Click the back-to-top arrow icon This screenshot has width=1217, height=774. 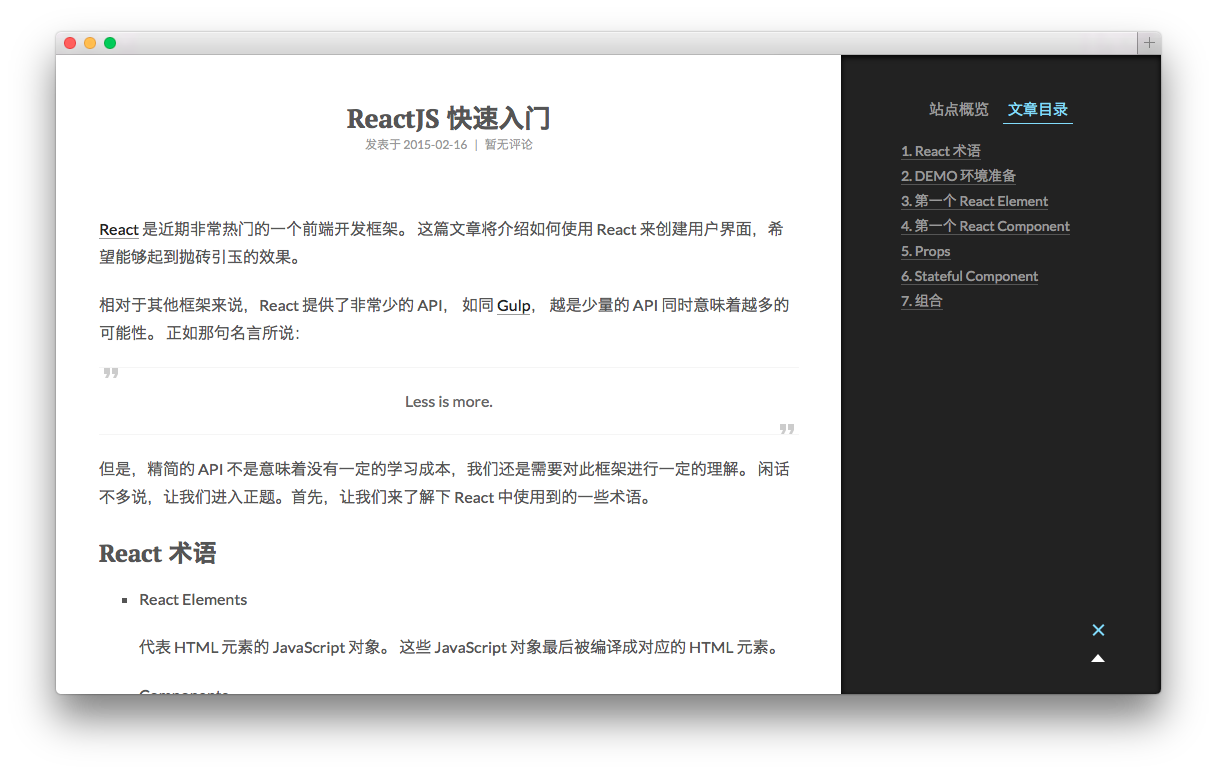pyautogui.click(x=1098, y=658)
